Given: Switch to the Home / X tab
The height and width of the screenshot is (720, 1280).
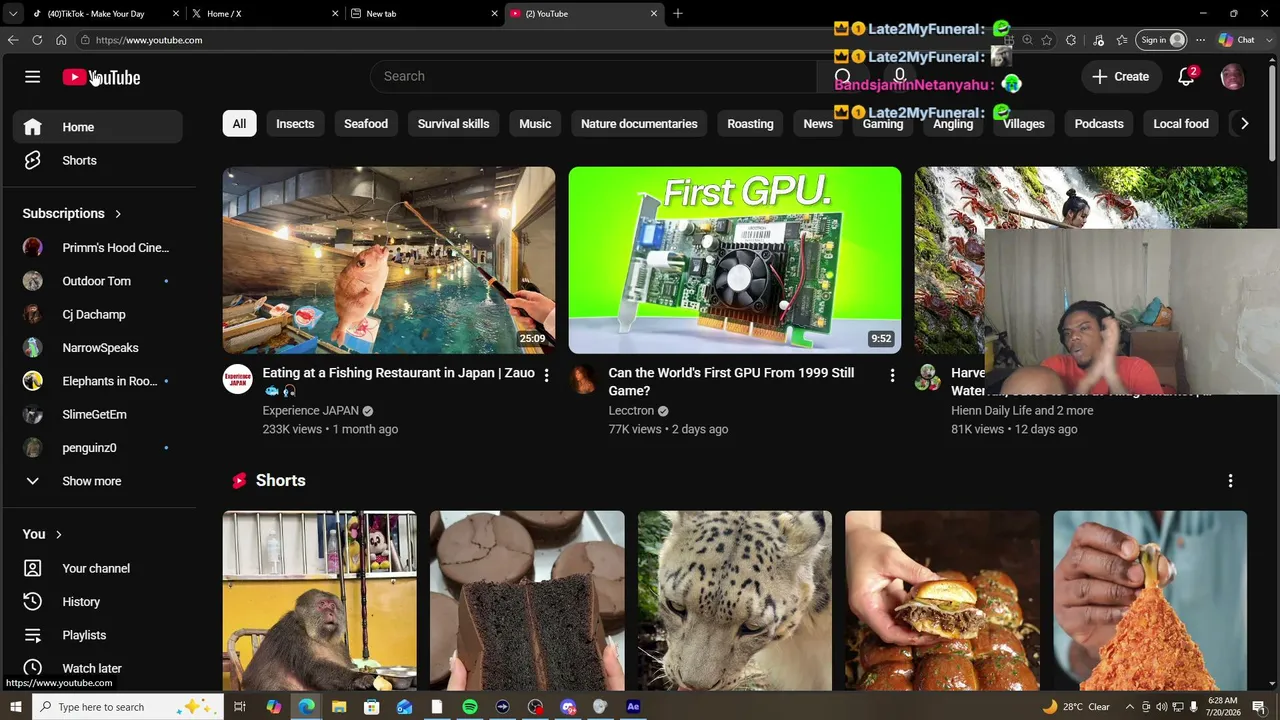Looking at the screenshot, I should [263, 14].
